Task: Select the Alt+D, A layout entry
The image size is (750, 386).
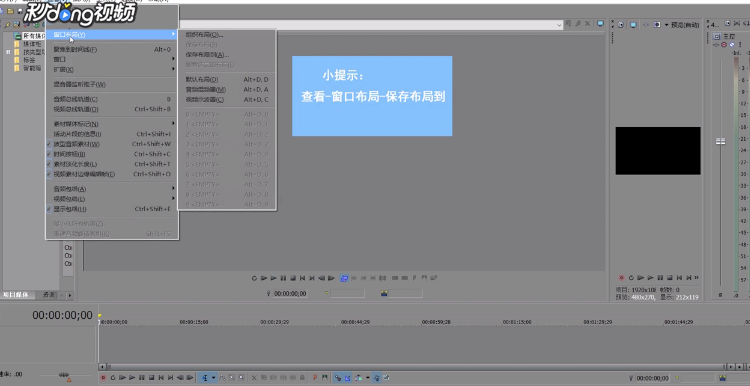Action: [227, 89]
